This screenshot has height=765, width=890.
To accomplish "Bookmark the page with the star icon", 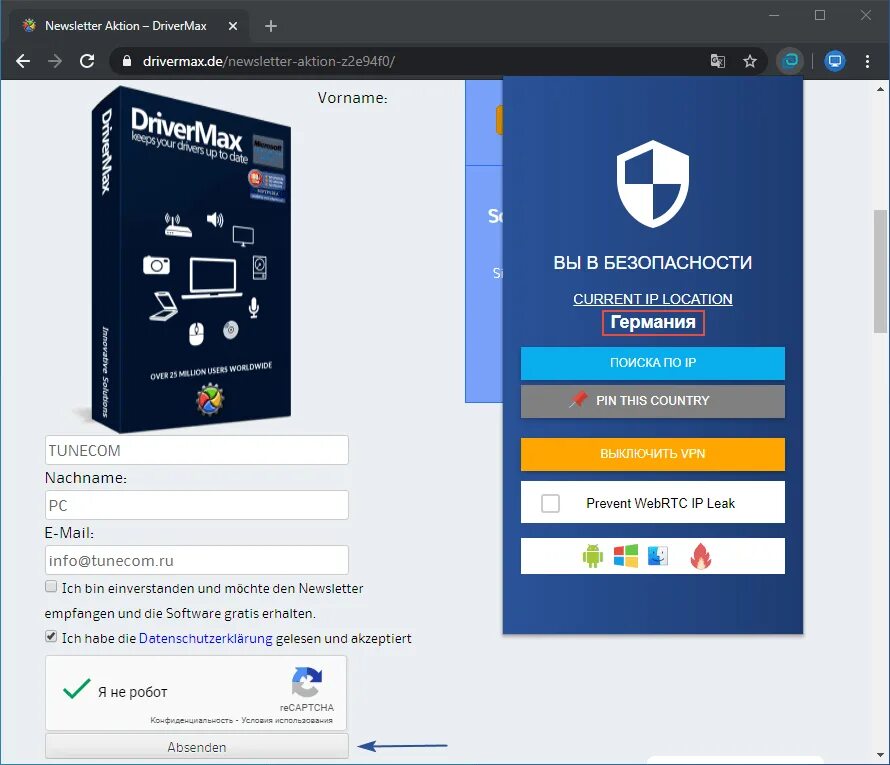I will coord(750,61).
